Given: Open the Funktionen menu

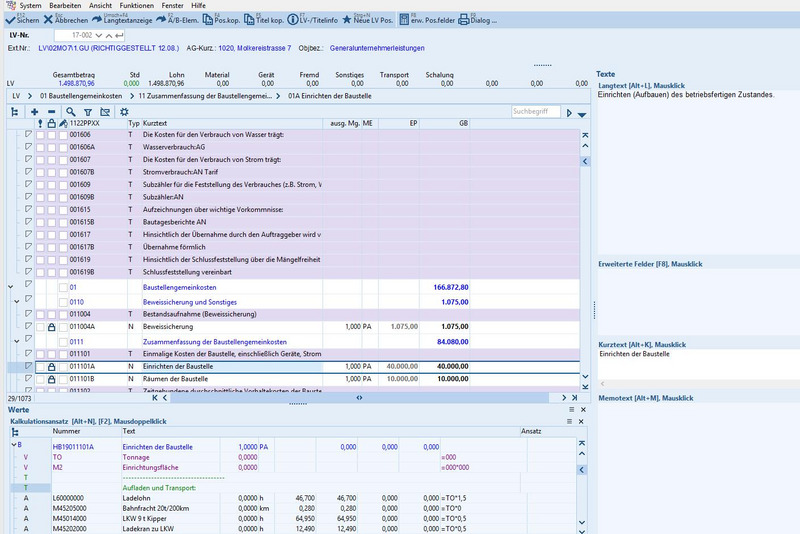Looking at the screenshot, I should [136, 5].
